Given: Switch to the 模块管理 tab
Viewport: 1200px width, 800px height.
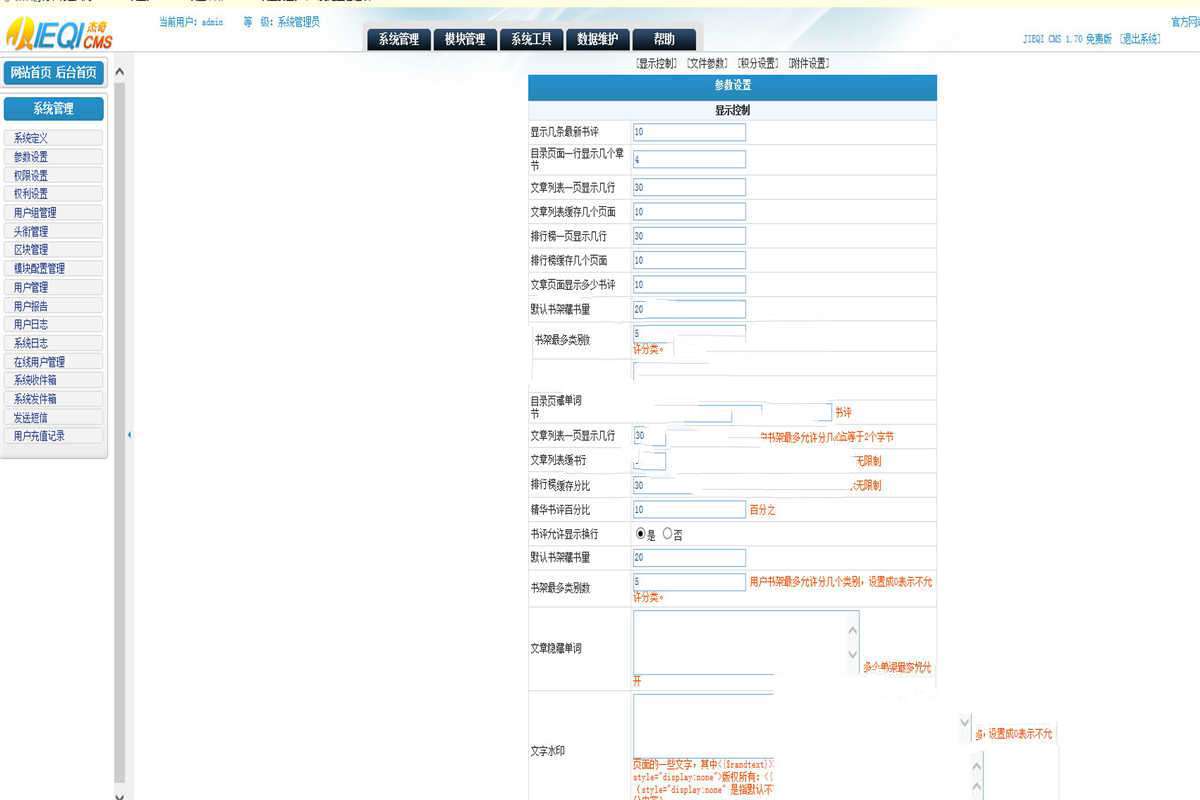Looking at the screenshot, I should pos(466,39).
